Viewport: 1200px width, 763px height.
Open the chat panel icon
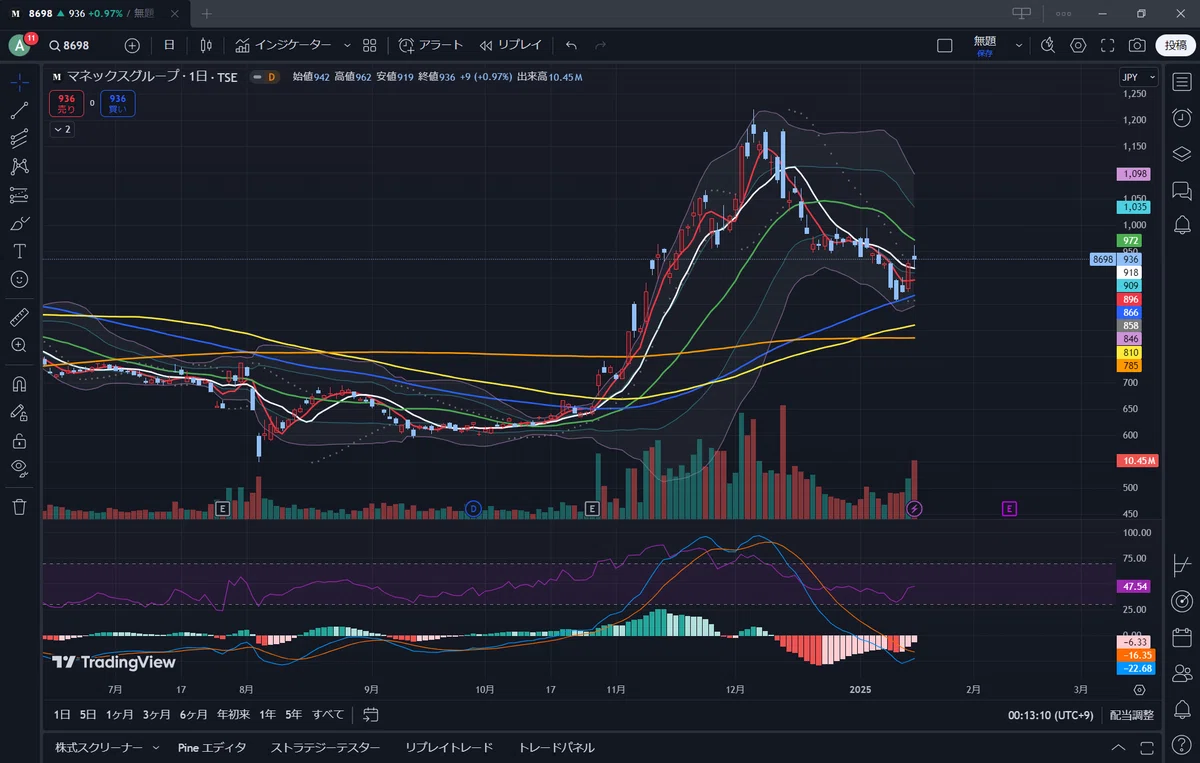pyautogui.click(x=1182, y=190)
